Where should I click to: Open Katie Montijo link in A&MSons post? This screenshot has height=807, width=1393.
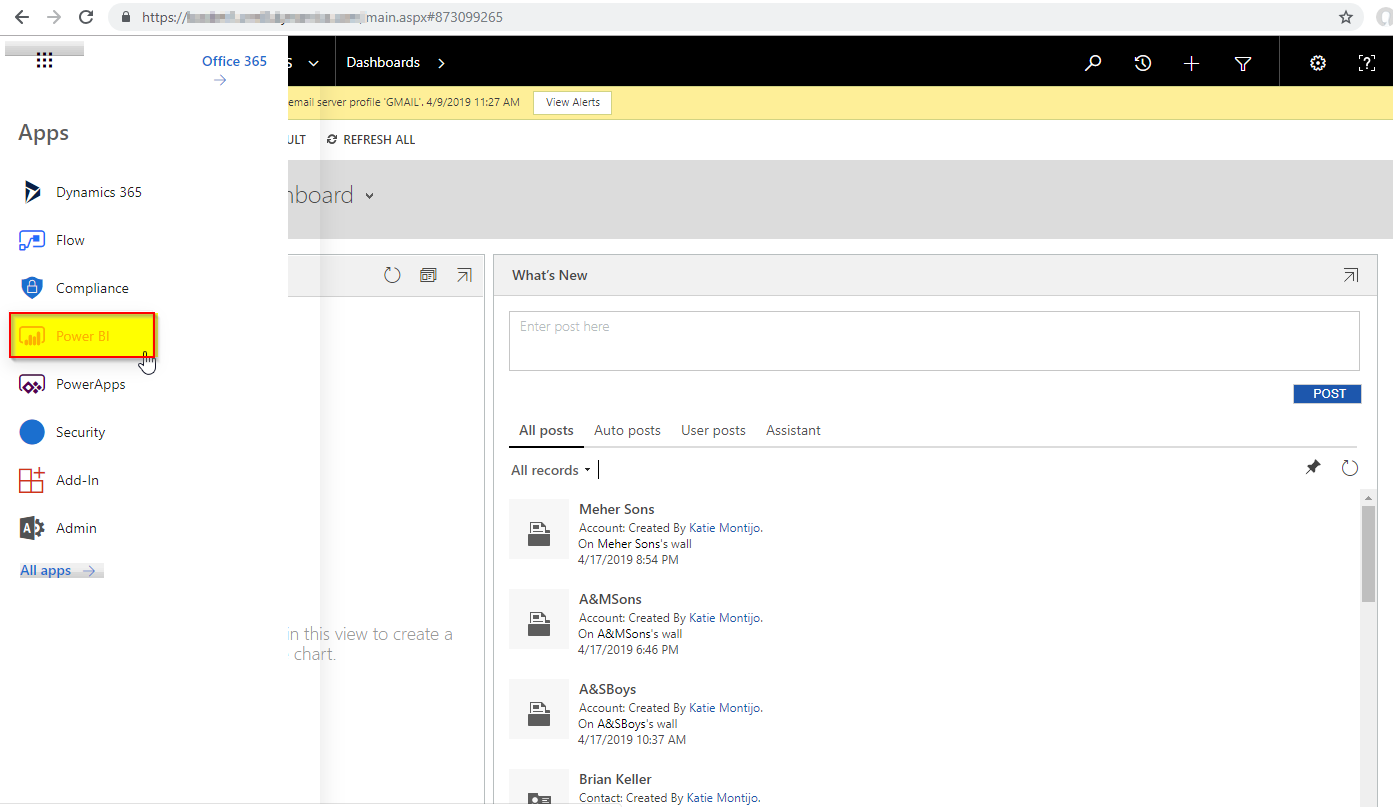[x=725, y=618]
